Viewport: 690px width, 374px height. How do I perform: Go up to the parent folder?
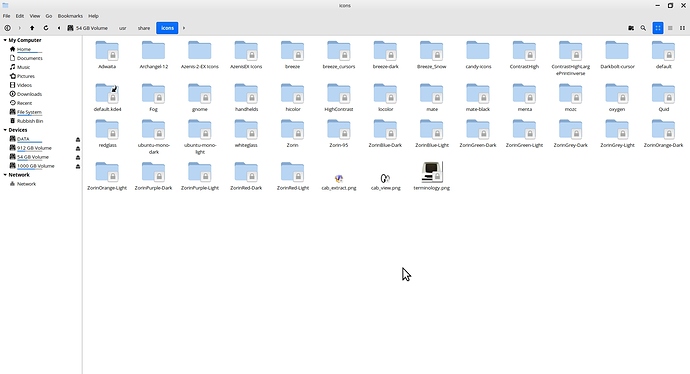pyautogui.click(x=32, y=28)
